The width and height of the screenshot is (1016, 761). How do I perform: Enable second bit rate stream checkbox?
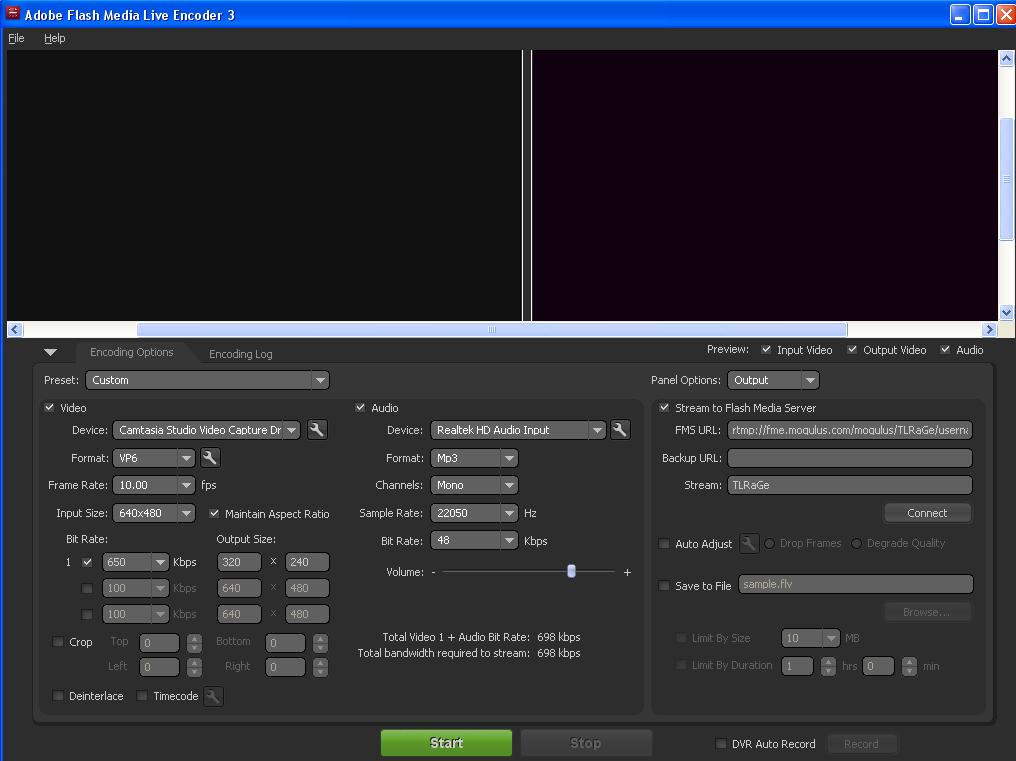[x=87, y=589]
